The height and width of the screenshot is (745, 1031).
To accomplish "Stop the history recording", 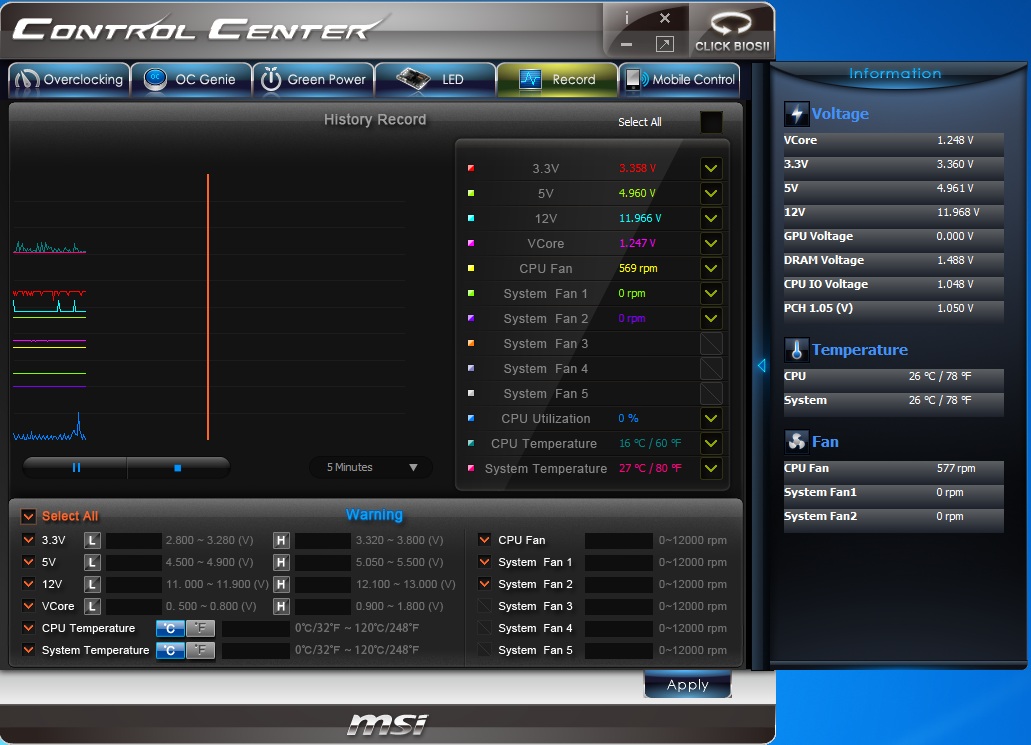I will point(178,468).
